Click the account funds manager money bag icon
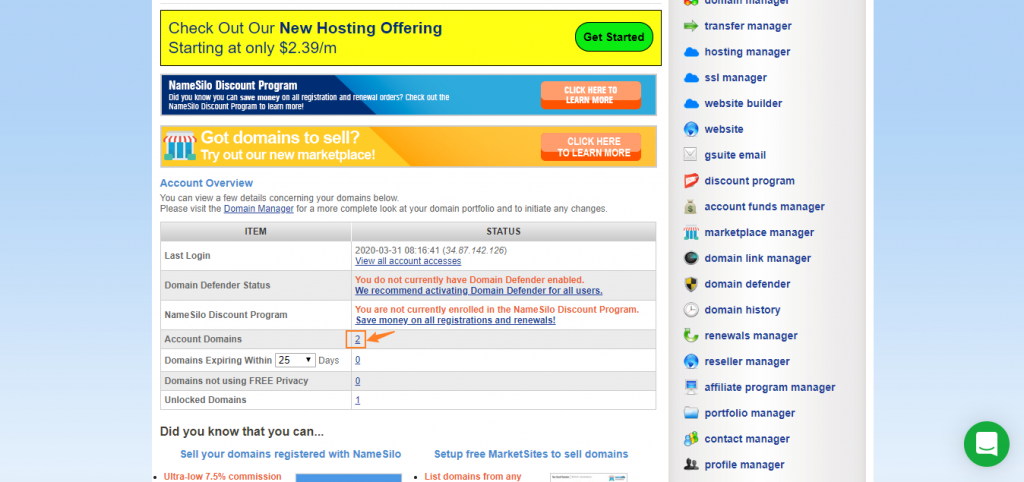Image resolution: width=1024 pixels, height=482 pixels. coord(691,207)
